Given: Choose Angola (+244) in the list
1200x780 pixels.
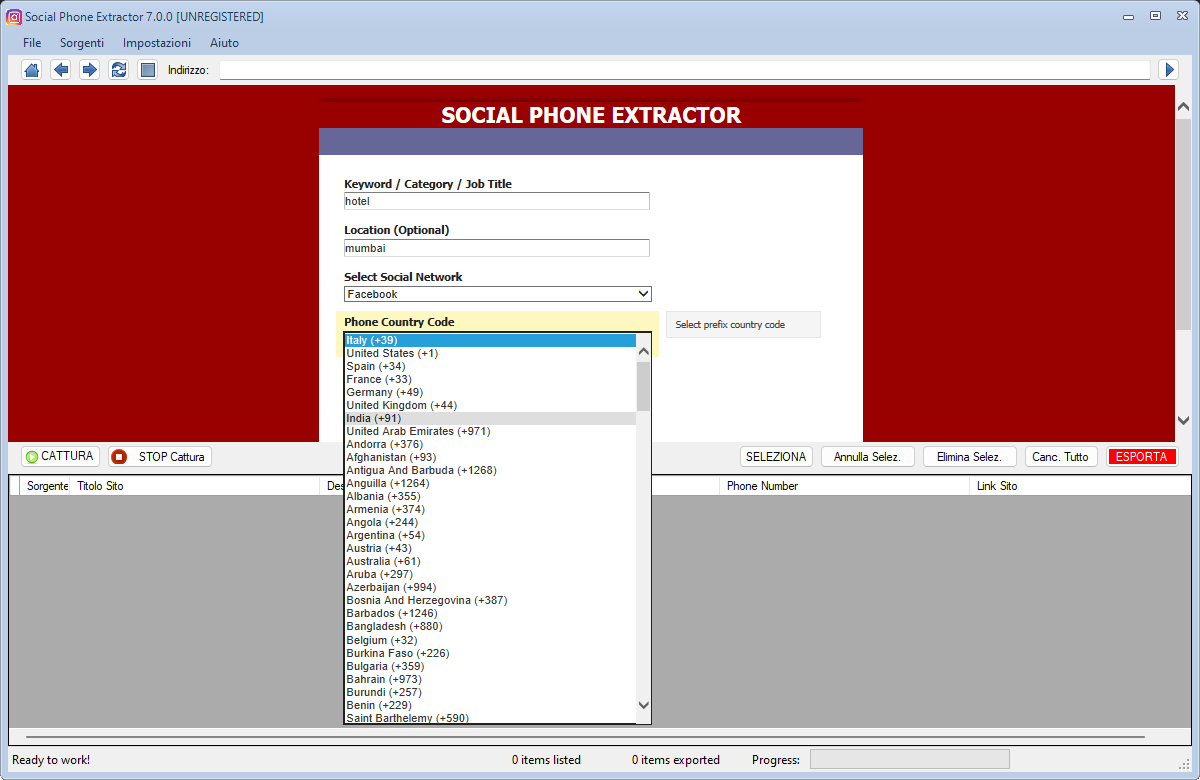Looking at the screenshot, I should [490, 522].
